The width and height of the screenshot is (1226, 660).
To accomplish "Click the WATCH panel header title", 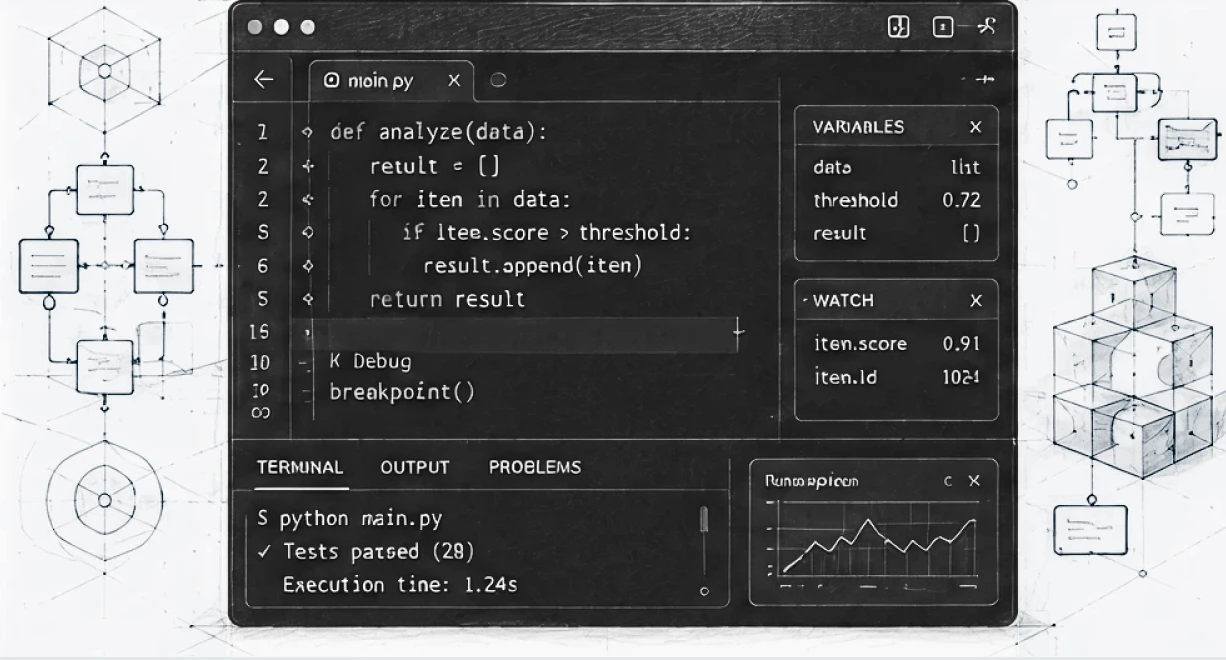I will [843, 301].
